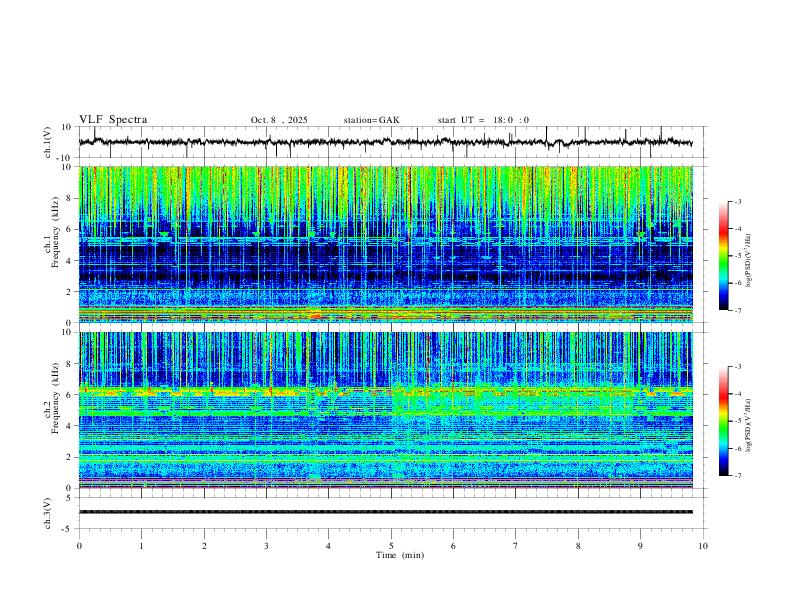This screenshot has width=792, height=612.
Task: Click the "Time (min)" x-axis label
Action: click(400, 555)
